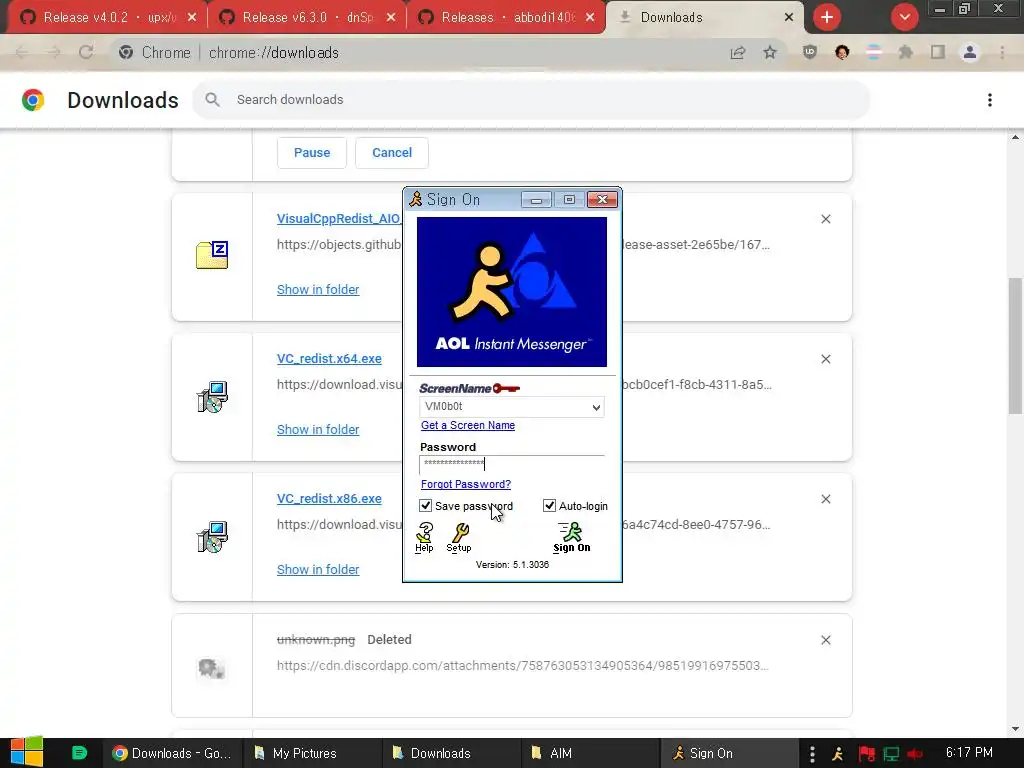Screen dimensions: 1024x768
Task: Open AIM Setup wrench icon
Action: click(459, 537)
